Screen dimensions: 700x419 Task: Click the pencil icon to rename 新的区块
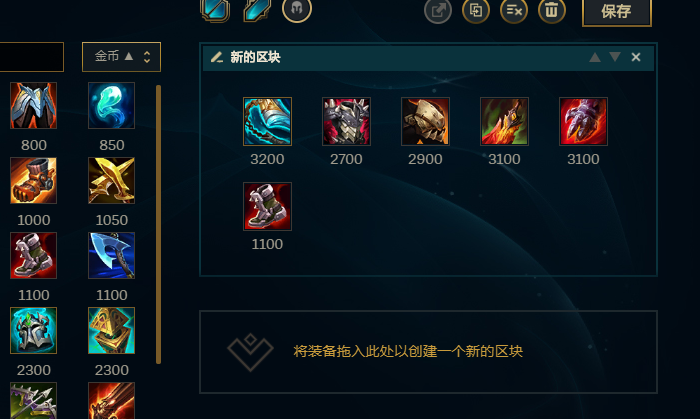point(217,57)
